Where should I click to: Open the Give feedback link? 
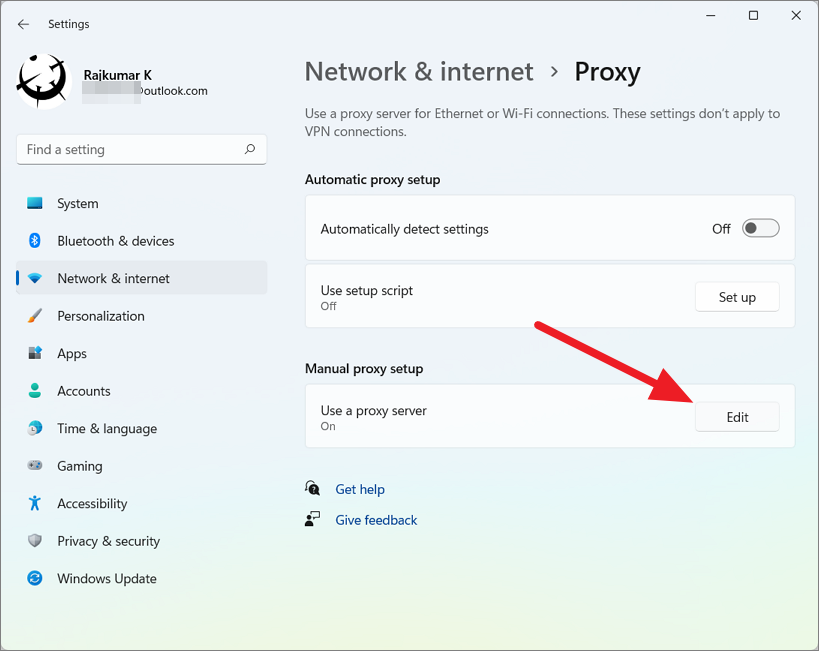click(x=376, y=520)
